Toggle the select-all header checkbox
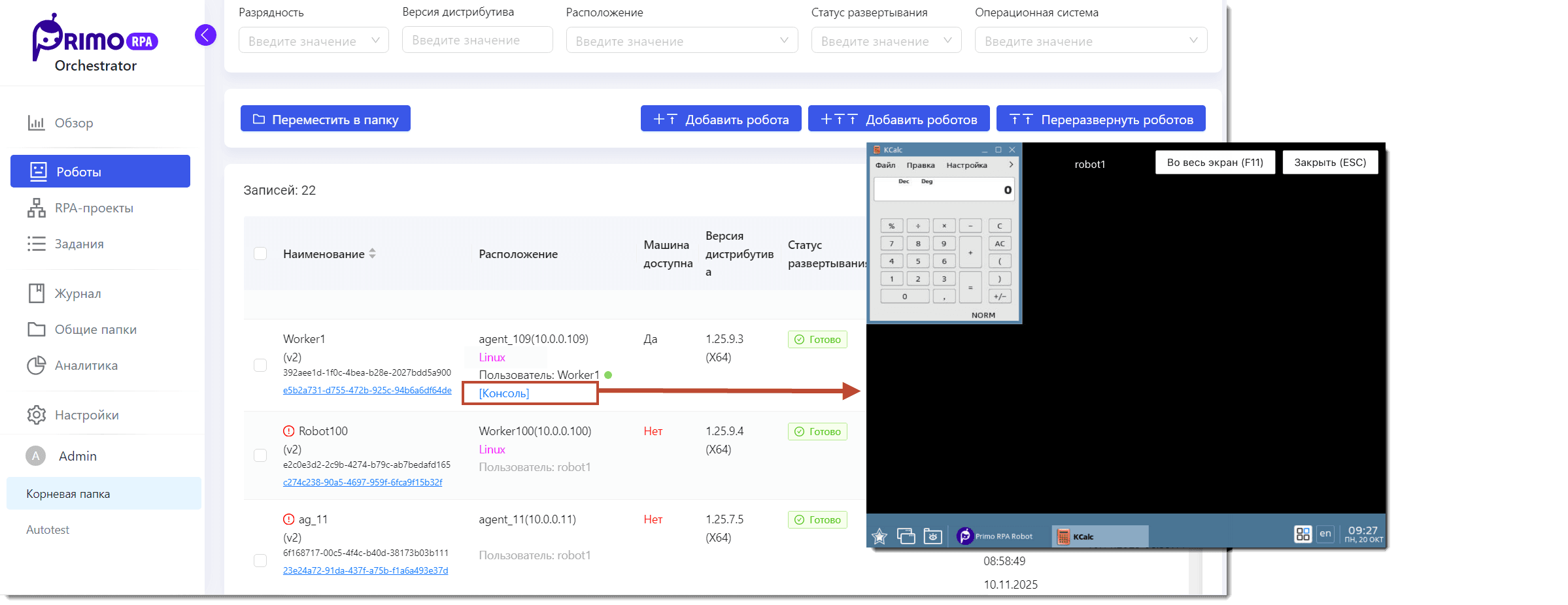Viewport: 1568px width, 605px height. click(260, 253)
